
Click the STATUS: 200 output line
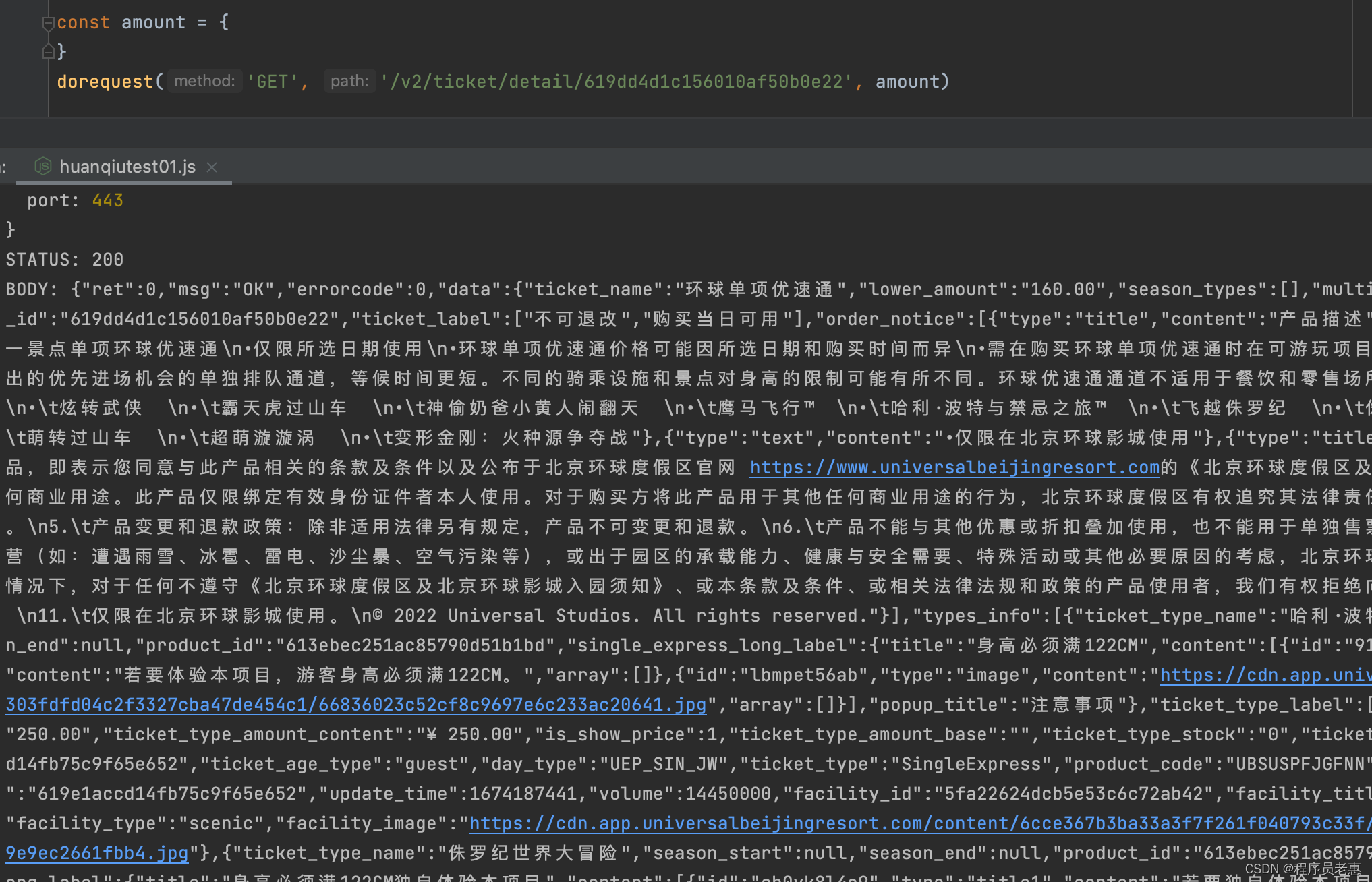coord(65,259)
